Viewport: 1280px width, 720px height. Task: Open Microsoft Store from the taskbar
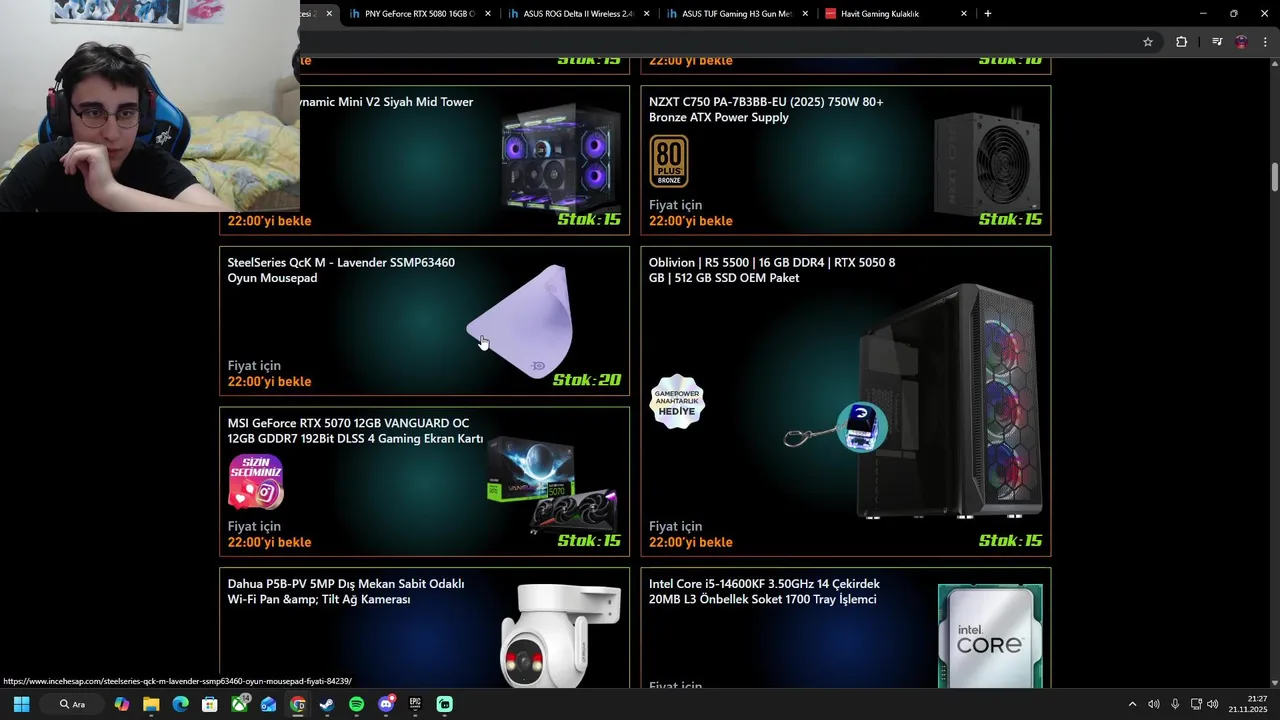(210, 704)
